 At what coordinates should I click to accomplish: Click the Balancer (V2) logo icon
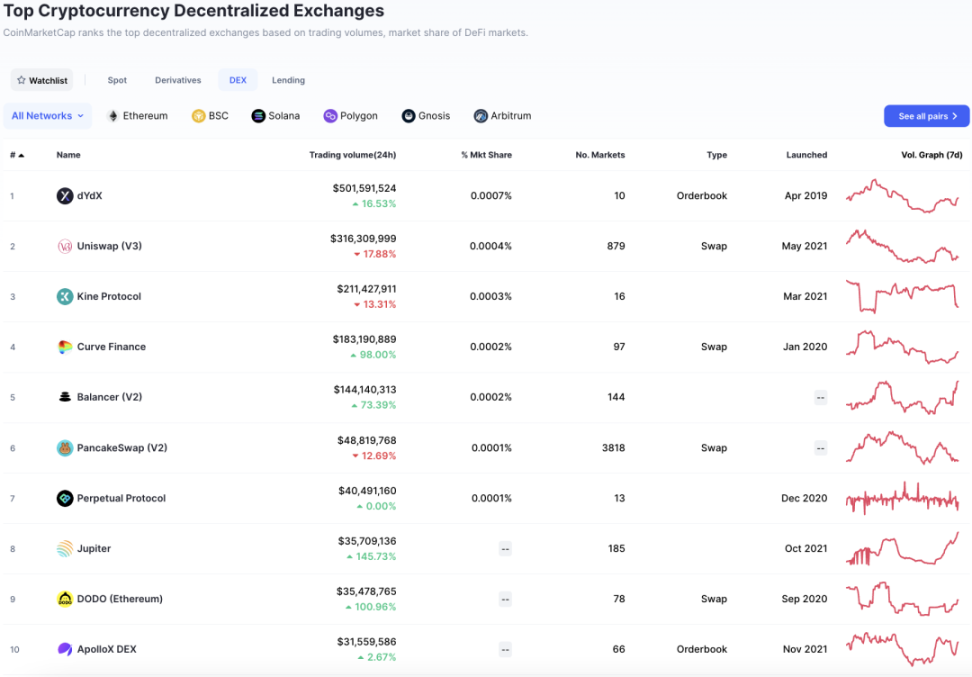pos(64,397)
